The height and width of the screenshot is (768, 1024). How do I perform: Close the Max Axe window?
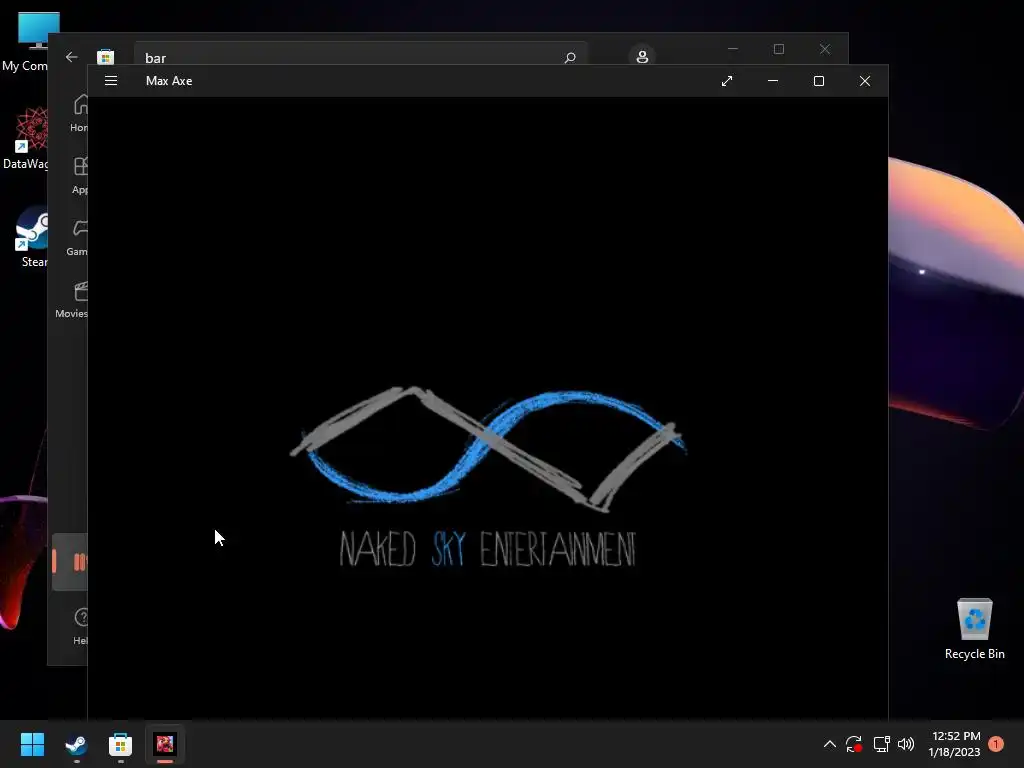pos(865,81)
